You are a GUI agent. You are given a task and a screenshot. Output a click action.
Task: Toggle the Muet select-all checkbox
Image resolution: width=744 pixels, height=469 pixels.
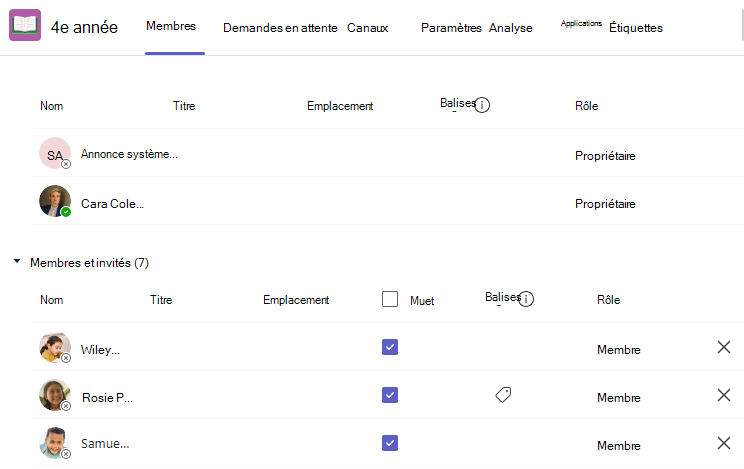390,299
